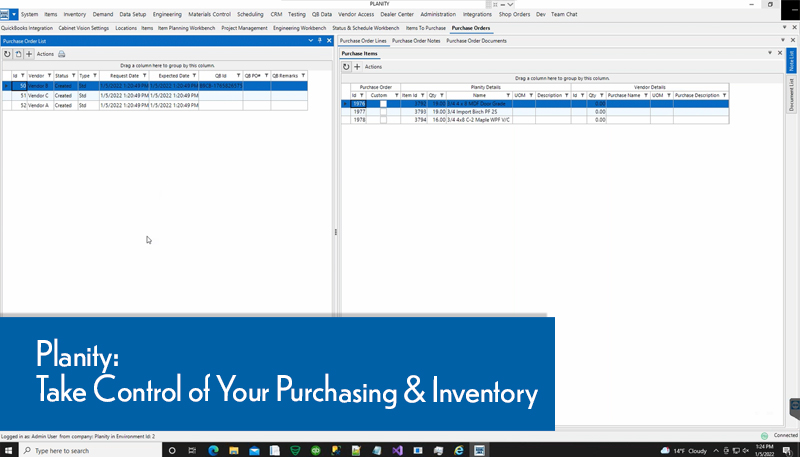800x457 pixels.
Task: Click the Windows taskbar search box
Action: [x=90, y=450]
